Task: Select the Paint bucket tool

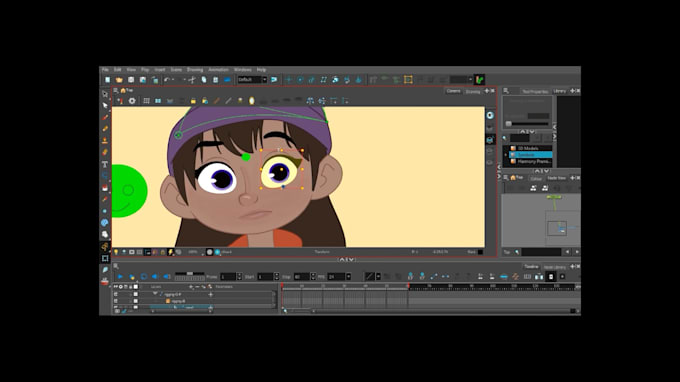Action: click(105, 188)
